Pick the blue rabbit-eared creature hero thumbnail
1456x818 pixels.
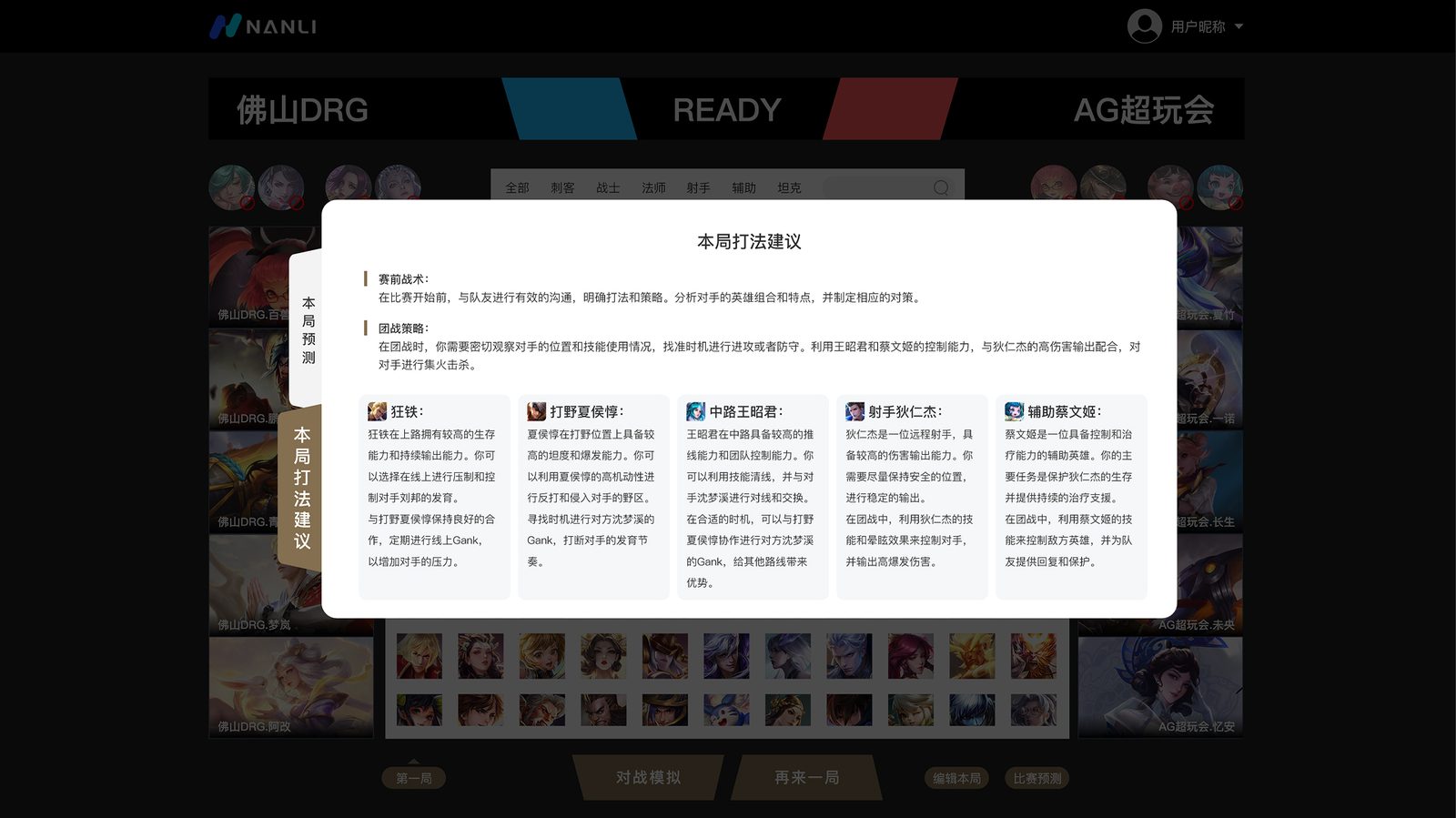[726, 710]
